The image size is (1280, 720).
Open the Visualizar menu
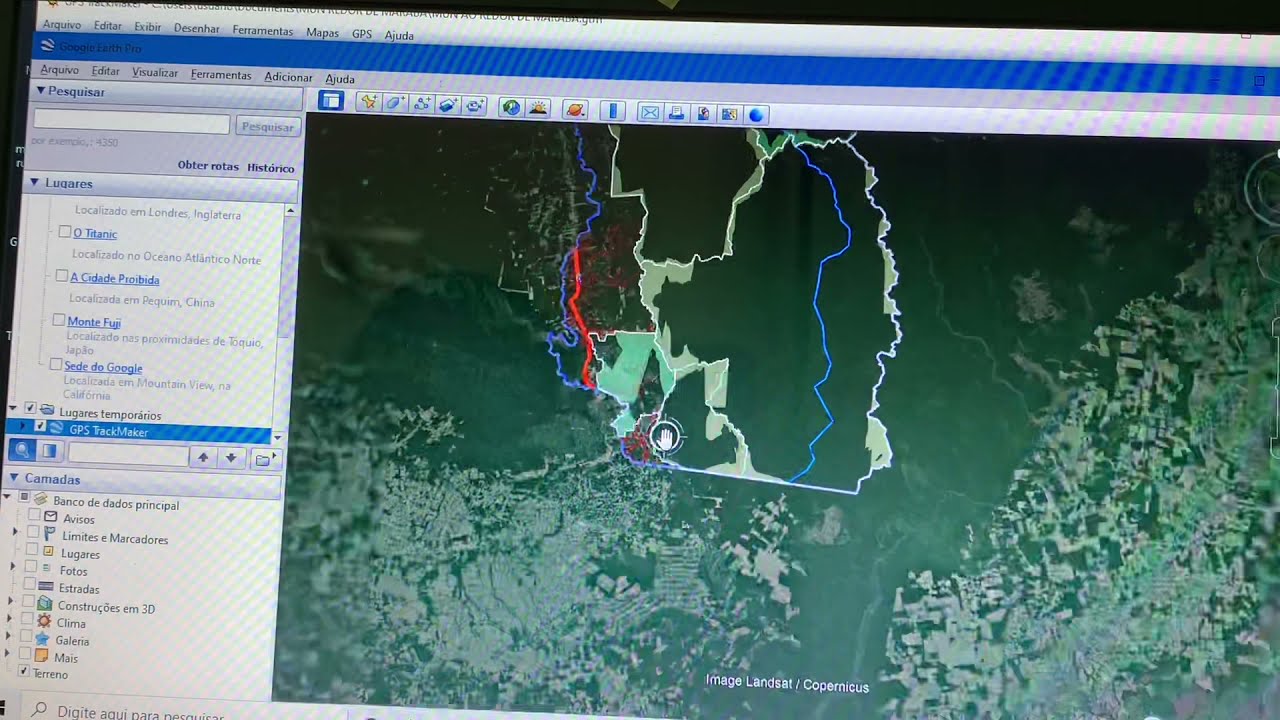tap(155, 73)
